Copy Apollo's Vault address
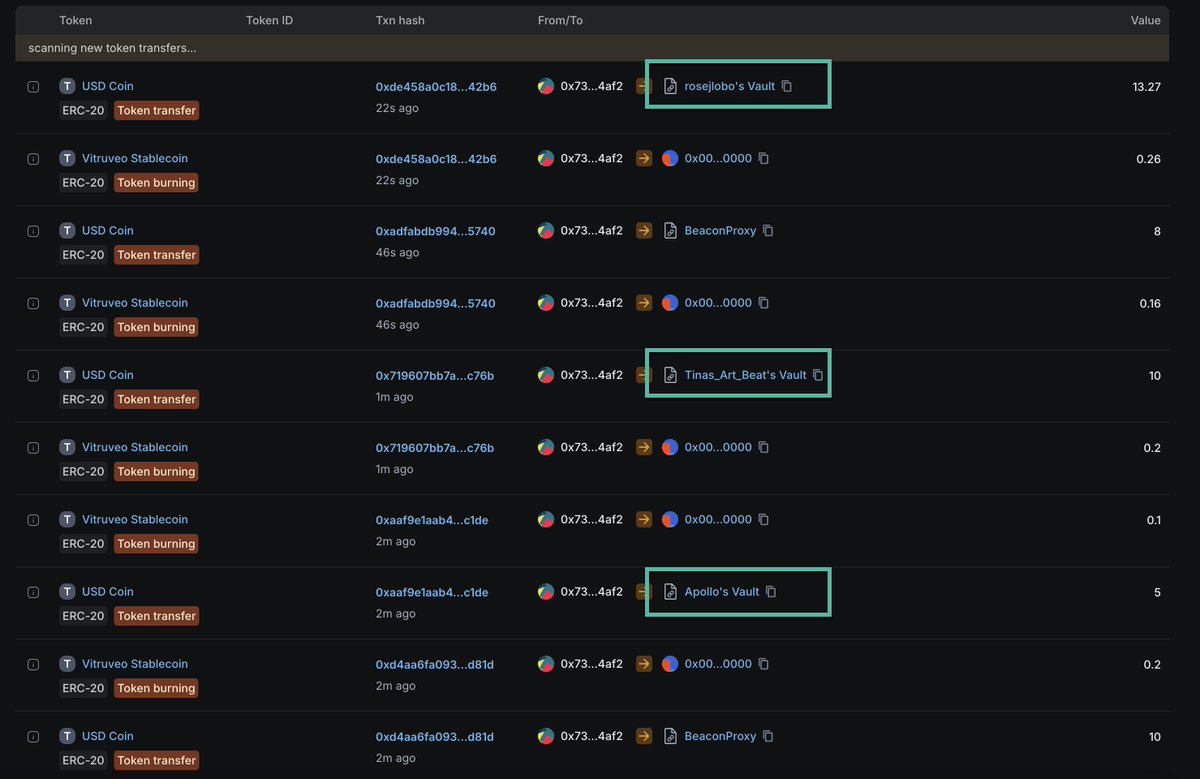 point(771,592)
